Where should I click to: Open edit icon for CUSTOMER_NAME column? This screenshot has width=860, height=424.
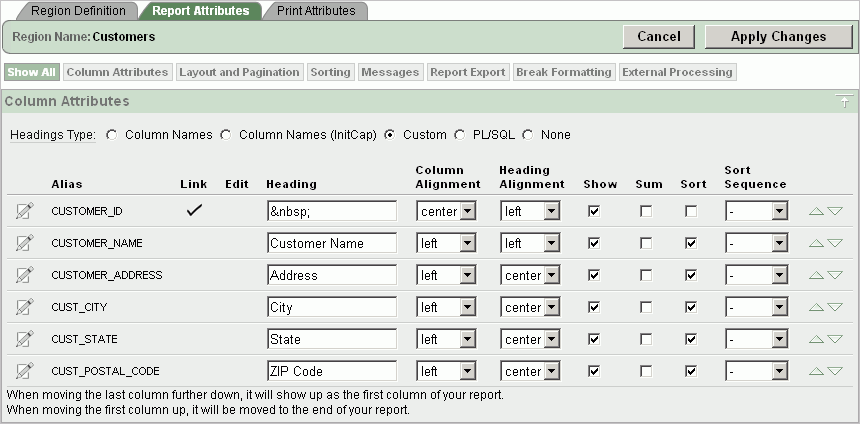[25, 243]
